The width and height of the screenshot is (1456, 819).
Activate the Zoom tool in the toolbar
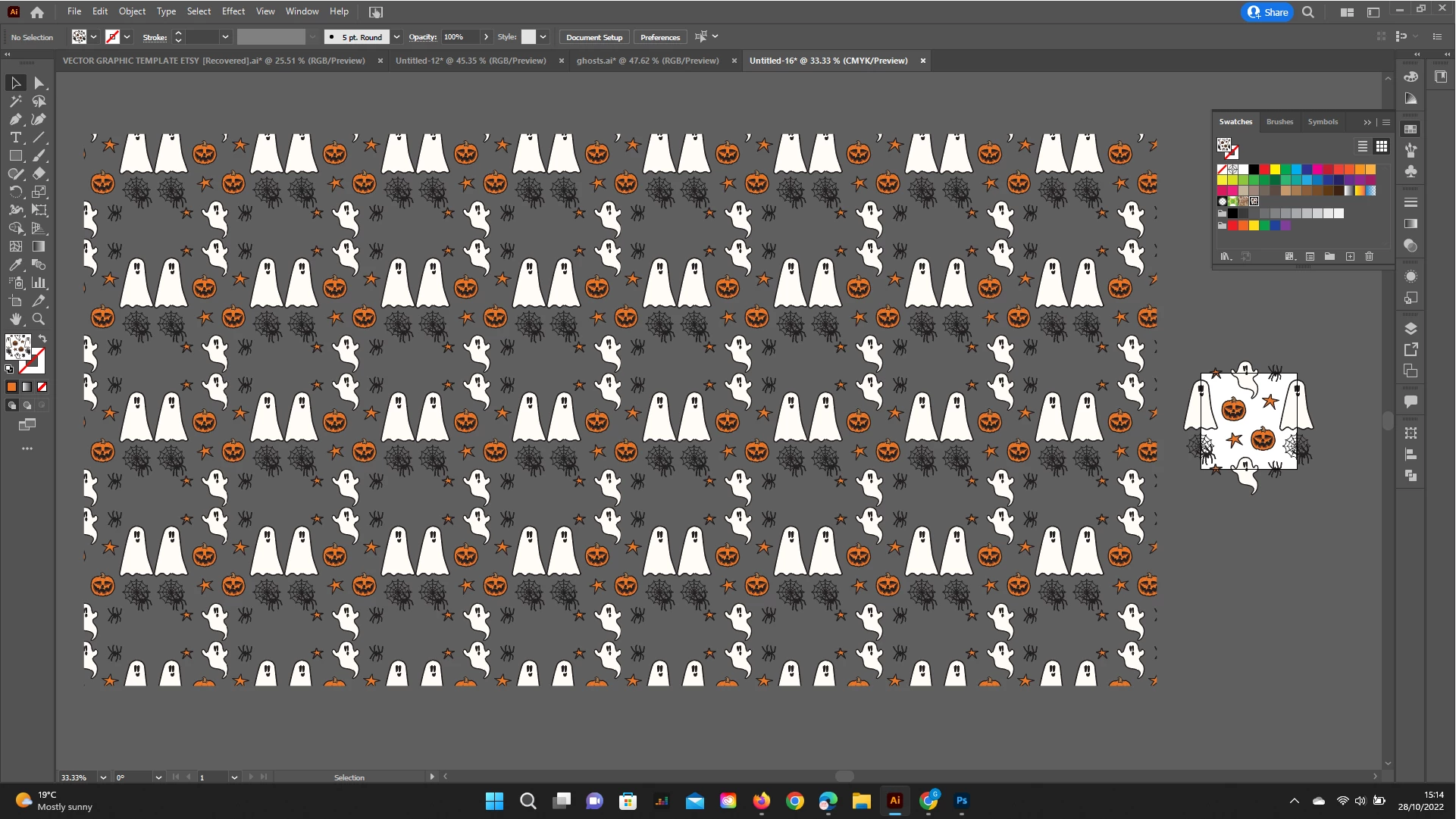pos(39,319)
